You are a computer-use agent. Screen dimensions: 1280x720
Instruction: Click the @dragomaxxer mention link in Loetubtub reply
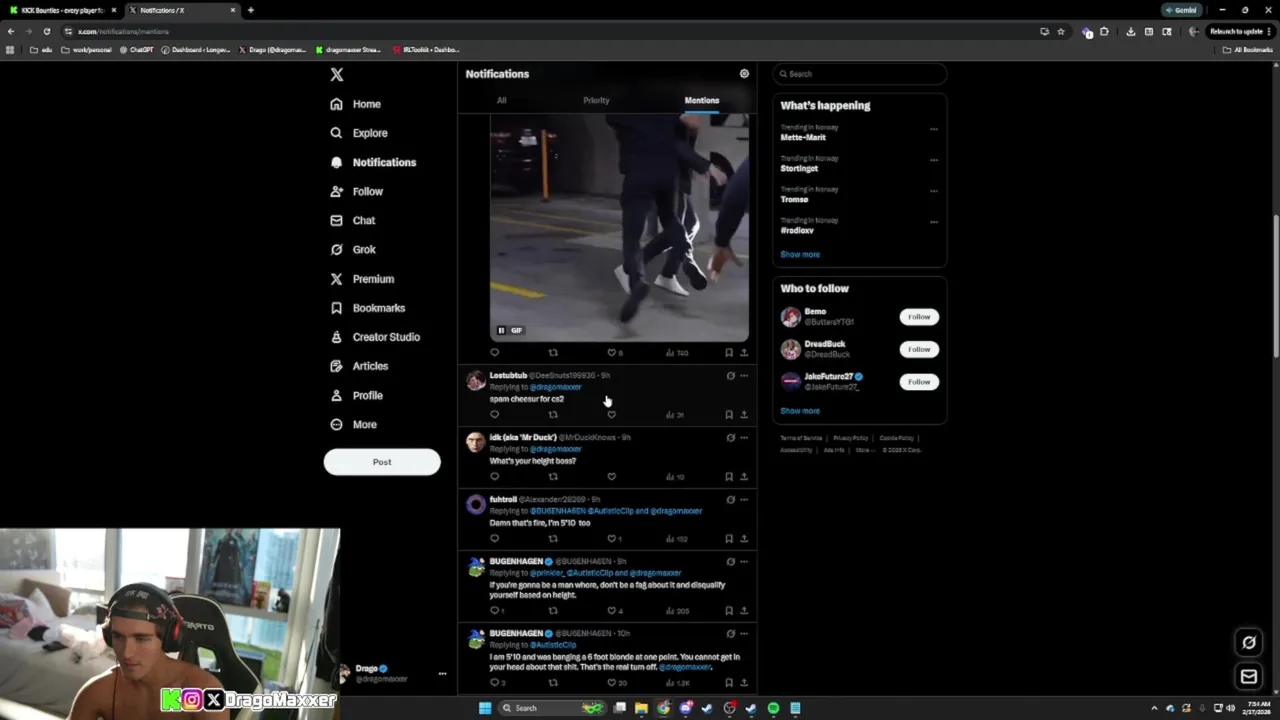coord(555,387)
